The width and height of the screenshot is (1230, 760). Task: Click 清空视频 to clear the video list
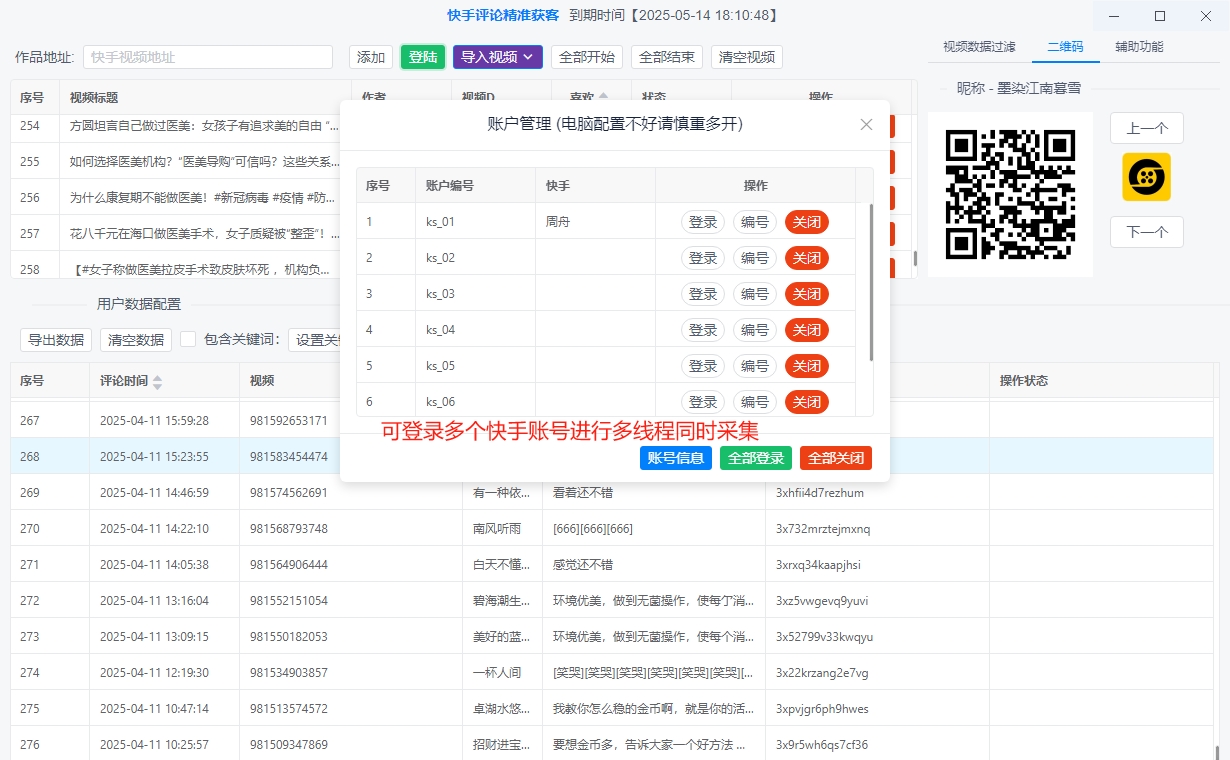(745, 57)
